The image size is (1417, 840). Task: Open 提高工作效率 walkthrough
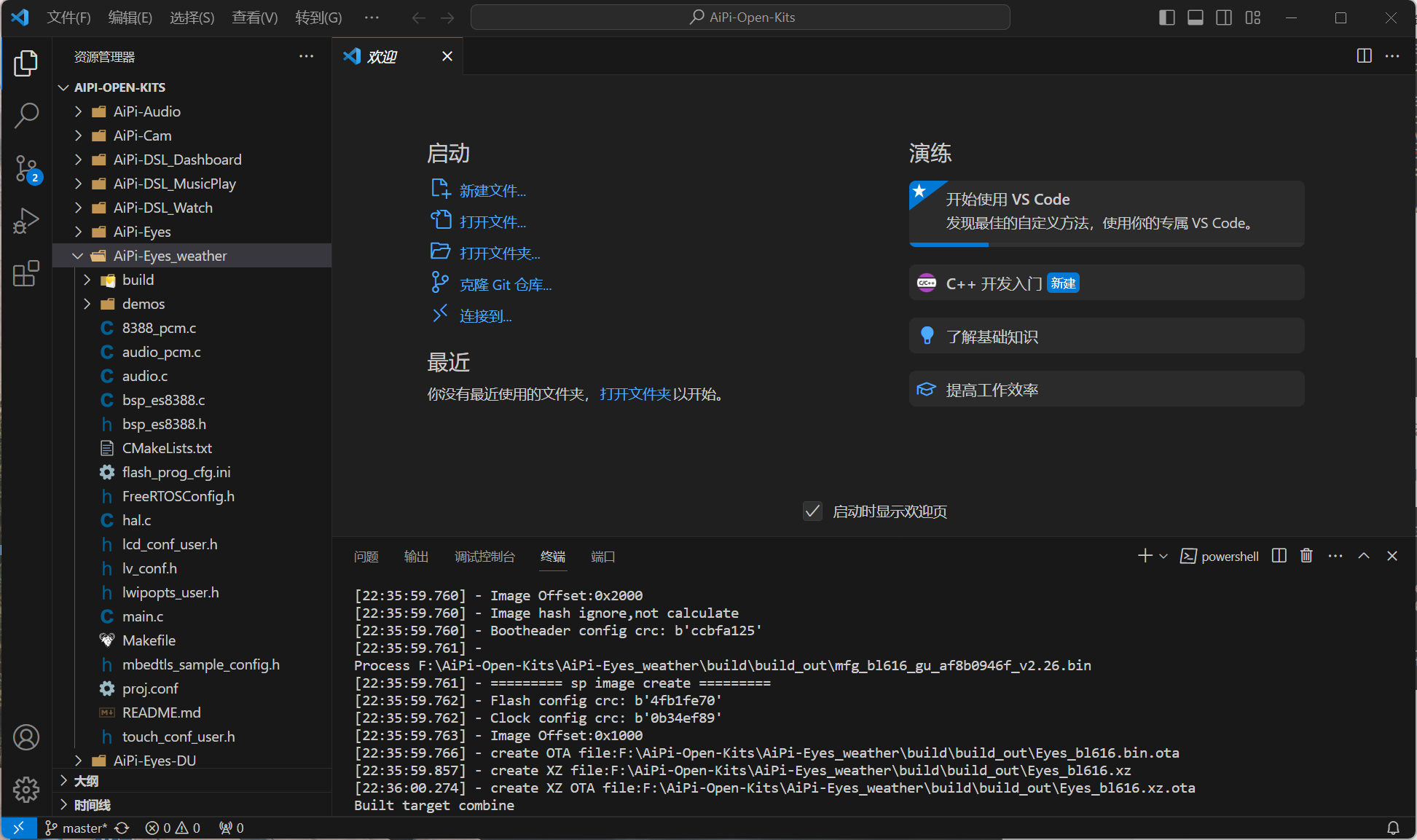click(x=1107, y=389)
